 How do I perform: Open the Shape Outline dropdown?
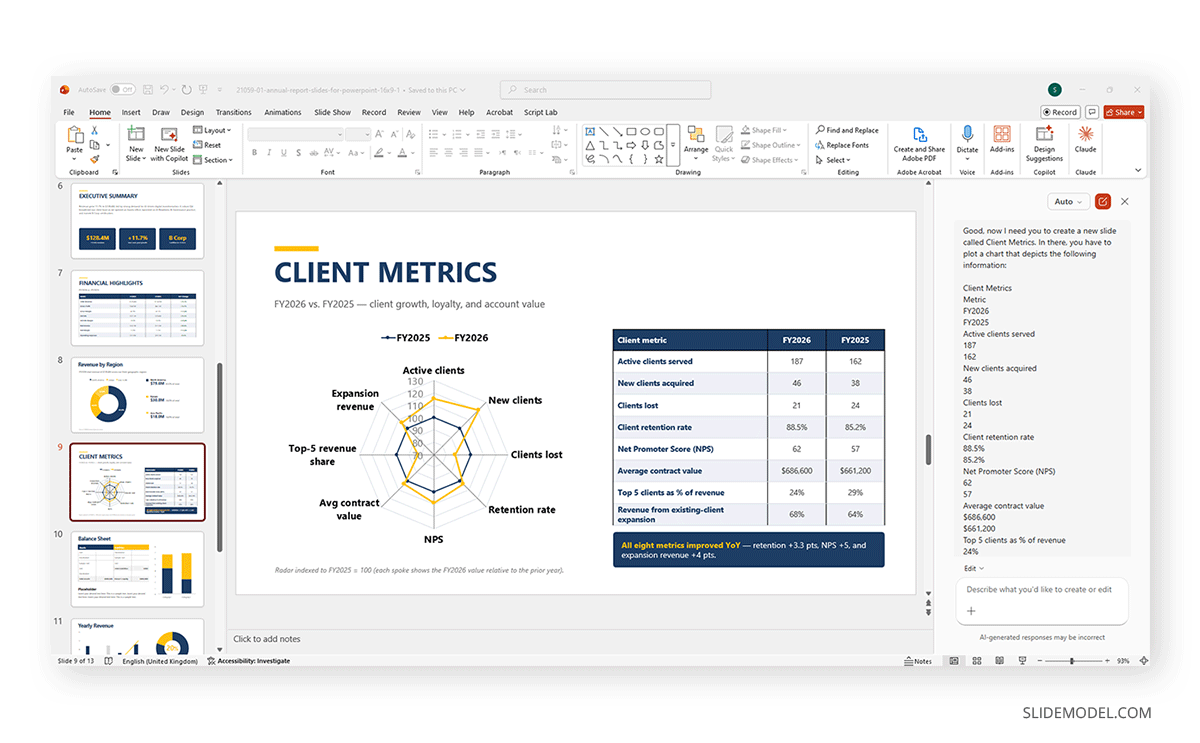click(770, 145)
